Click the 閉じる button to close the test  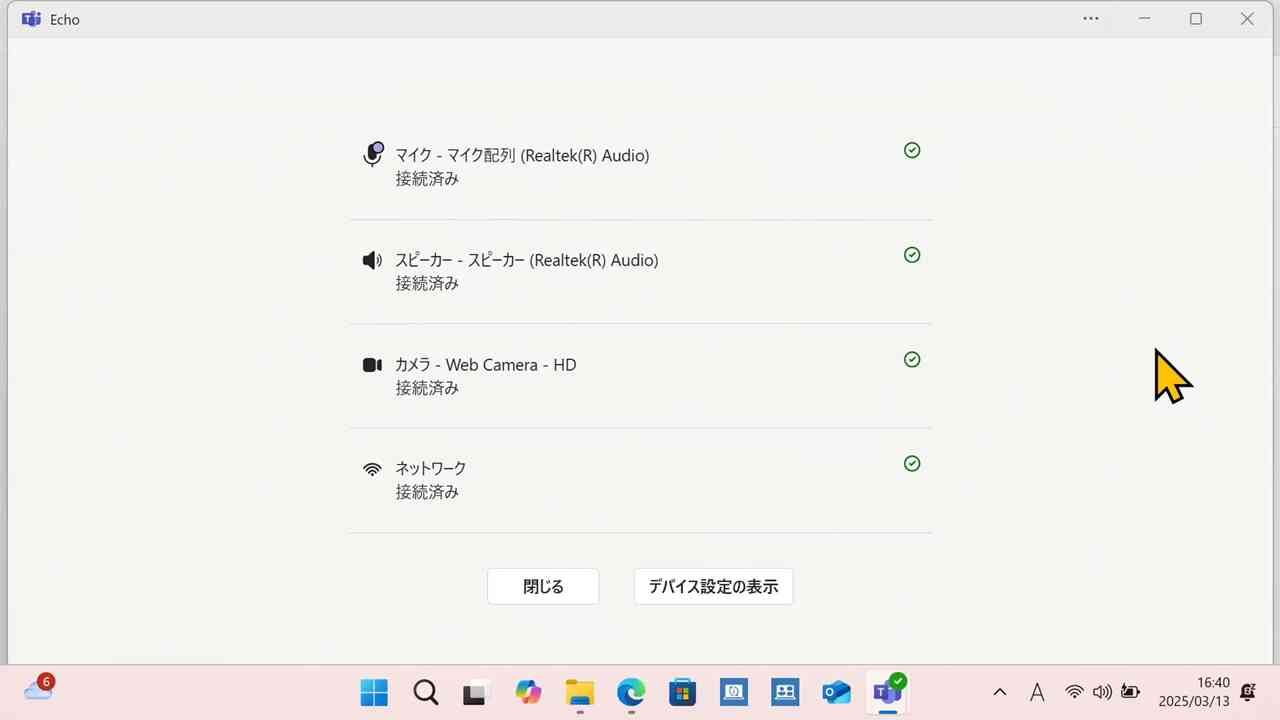click(542, 586)
